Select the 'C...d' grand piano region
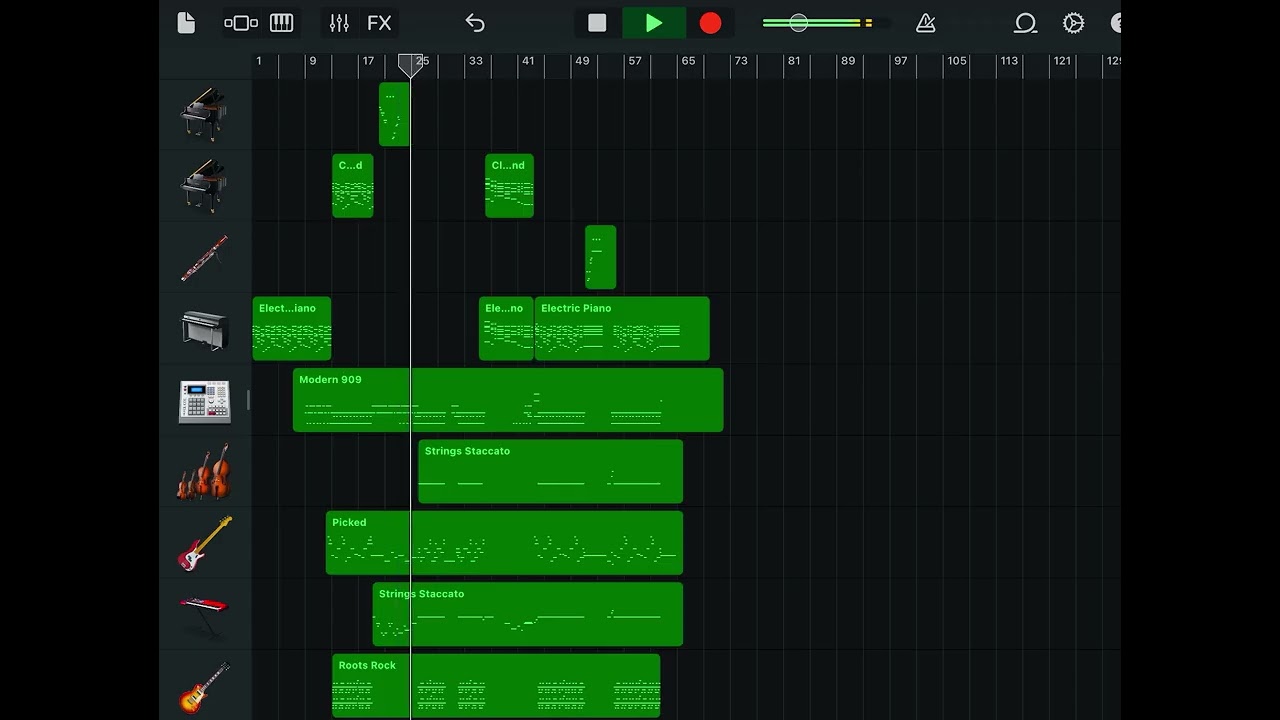1280x720 pixels. [x=353, y=186]
